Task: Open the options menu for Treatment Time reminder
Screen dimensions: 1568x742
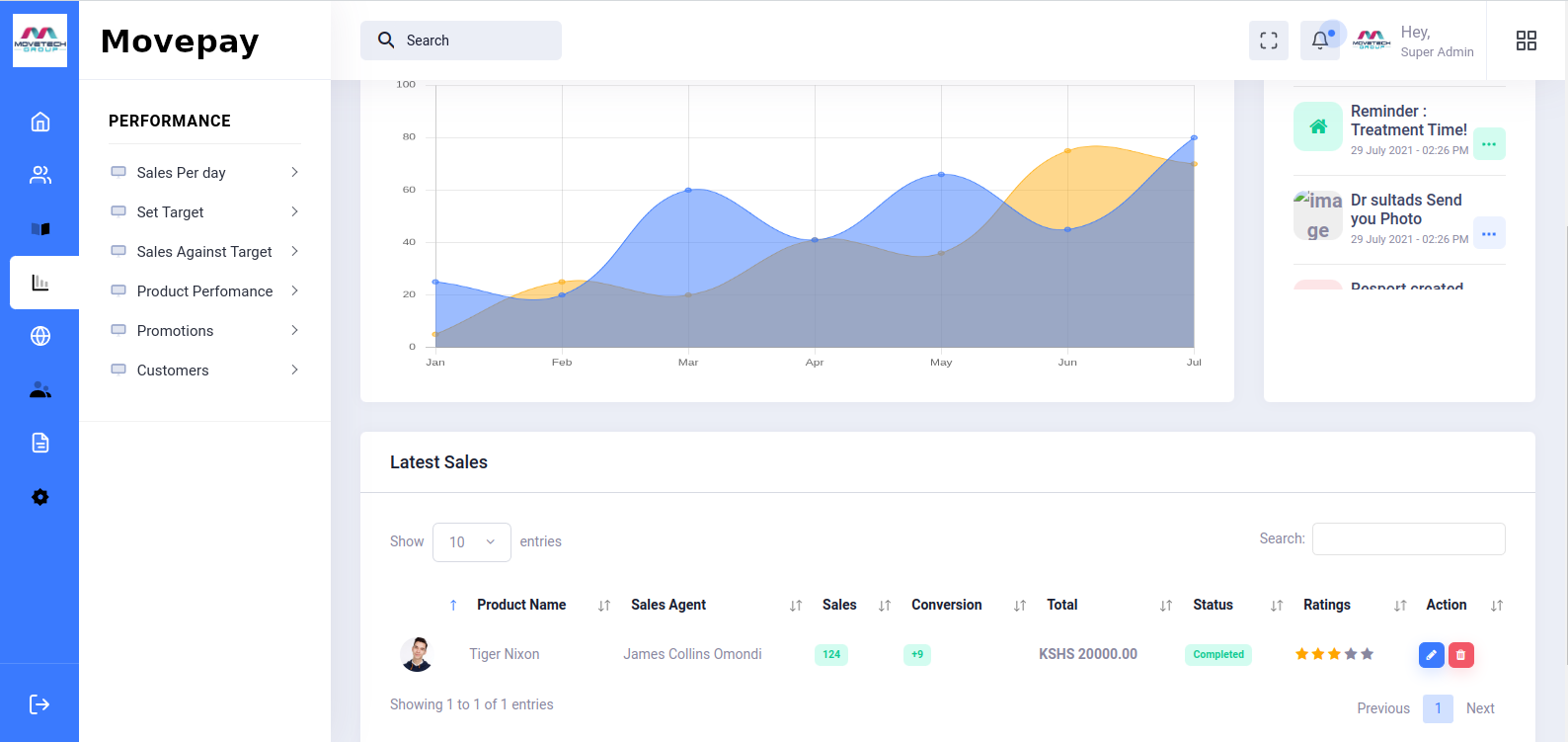Action: click(1489, 144)
